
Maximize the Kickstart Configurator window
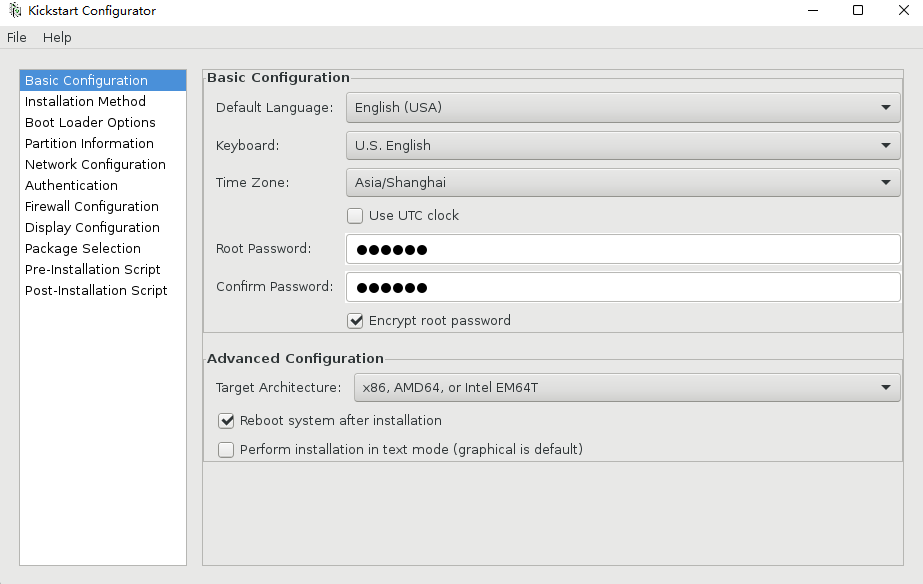(858, 11)
